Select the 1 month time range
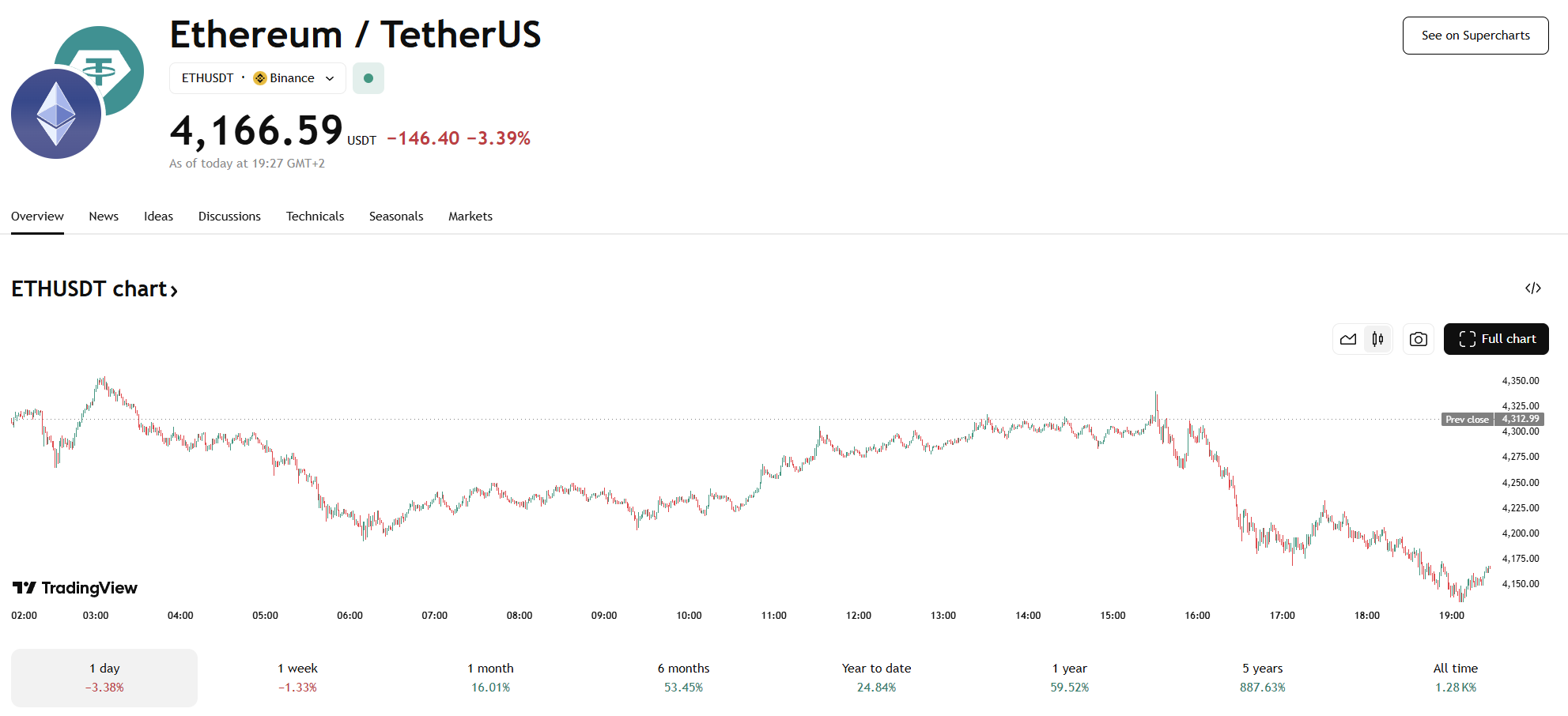 pos(490,677)
